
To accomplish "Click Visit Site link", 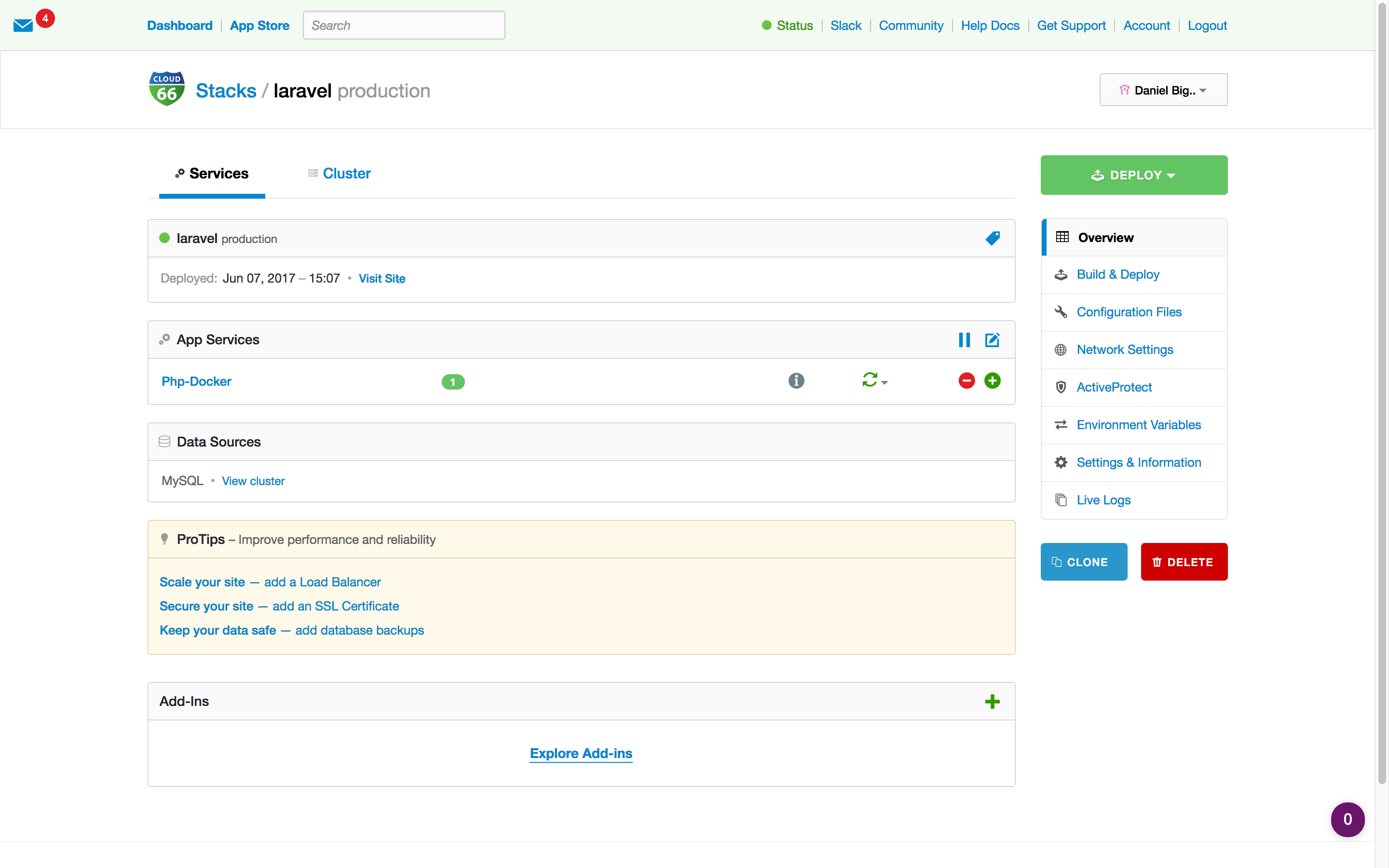I will click(381, 278).
